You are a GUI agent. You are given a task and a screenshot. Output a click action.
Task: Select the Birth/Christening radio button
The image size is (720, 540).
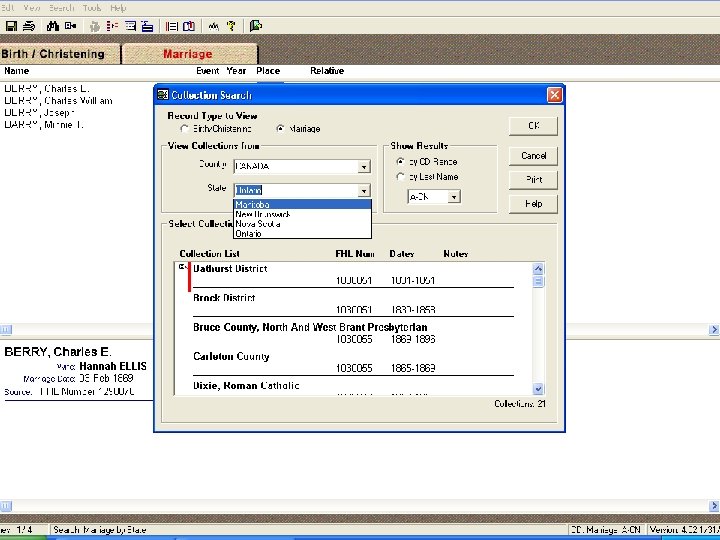tap(185, 129)
